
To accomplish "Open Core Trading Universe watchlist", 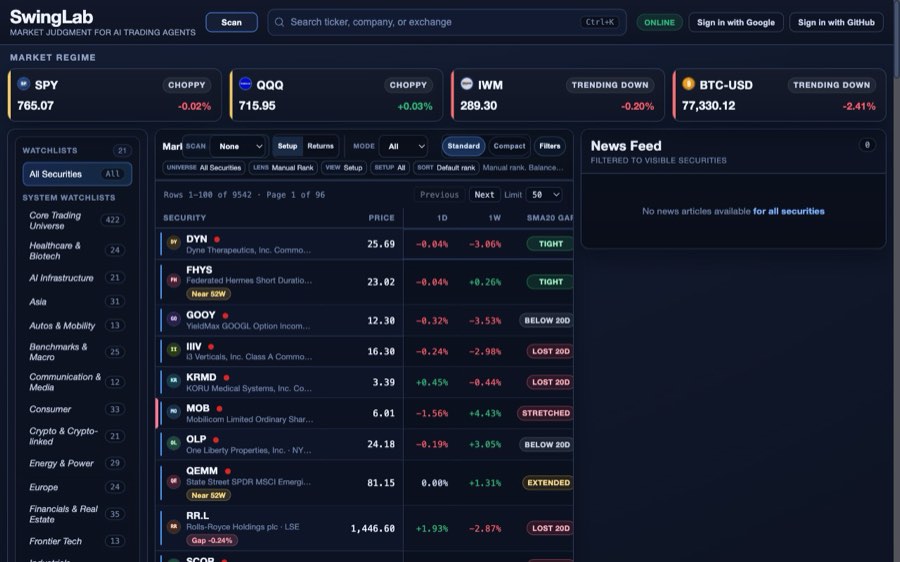I will point(77,220).
